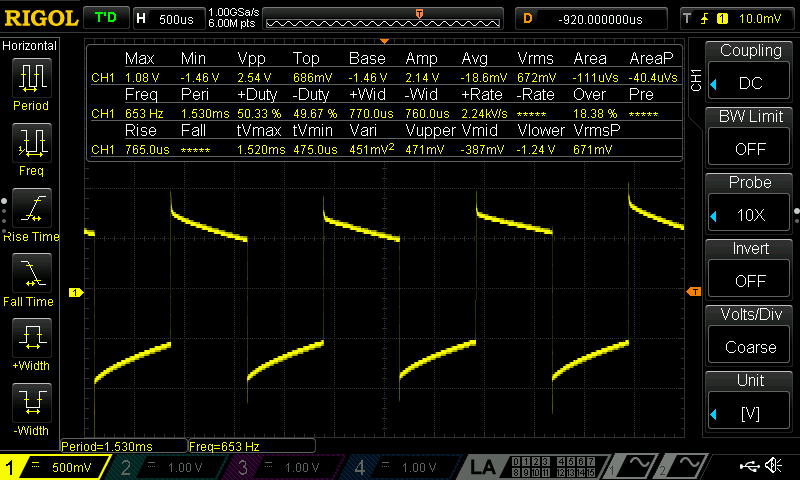
Task: Select the -Width measurement icon
Action: tap(31, 410)
